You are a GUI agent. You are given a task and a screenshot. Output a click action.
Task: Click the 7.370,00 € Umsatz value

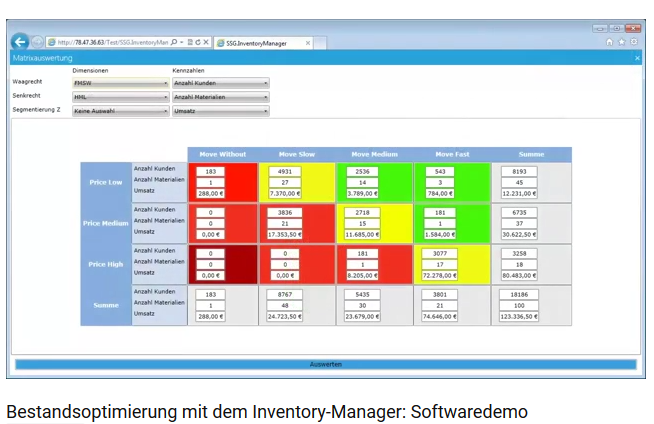(x=285, y=193)
